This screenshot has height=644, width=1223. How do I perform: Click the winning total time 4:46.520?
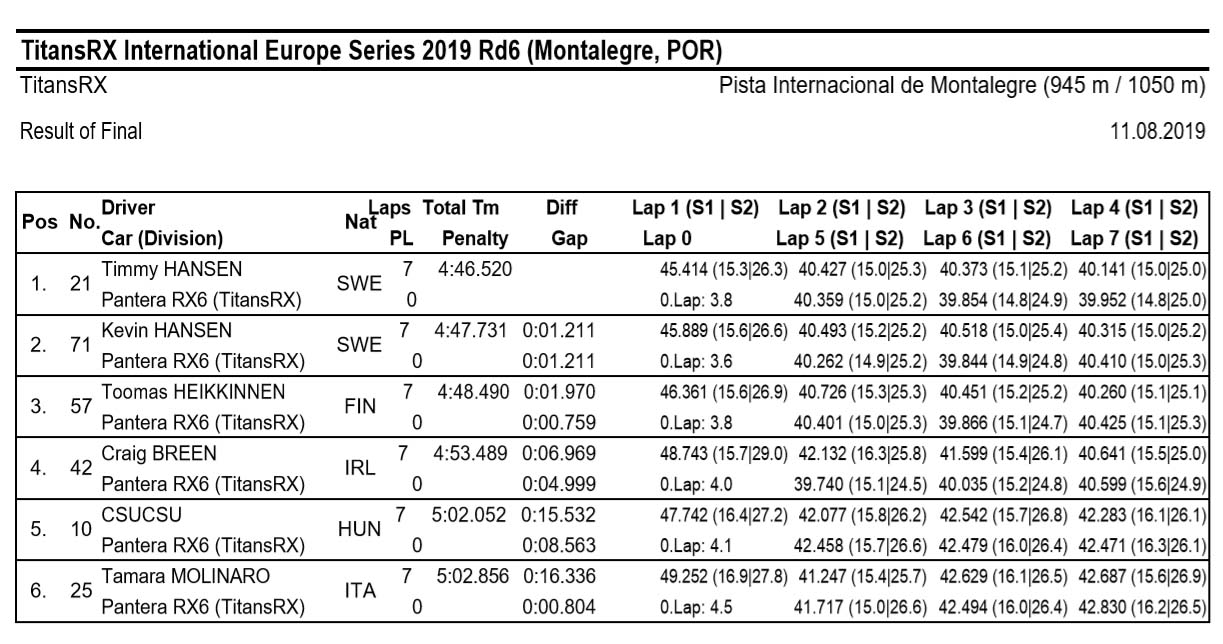coord(471,270)
